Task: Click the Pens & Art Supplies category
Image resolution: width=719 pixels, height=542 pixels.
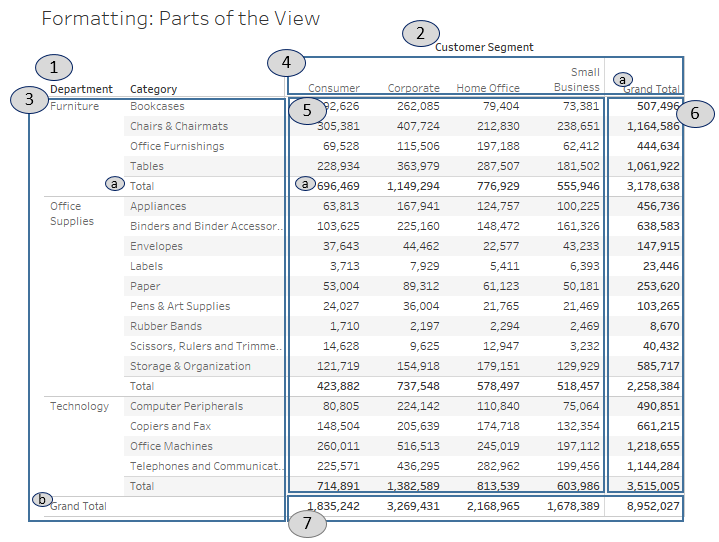Action: point(180,306)
